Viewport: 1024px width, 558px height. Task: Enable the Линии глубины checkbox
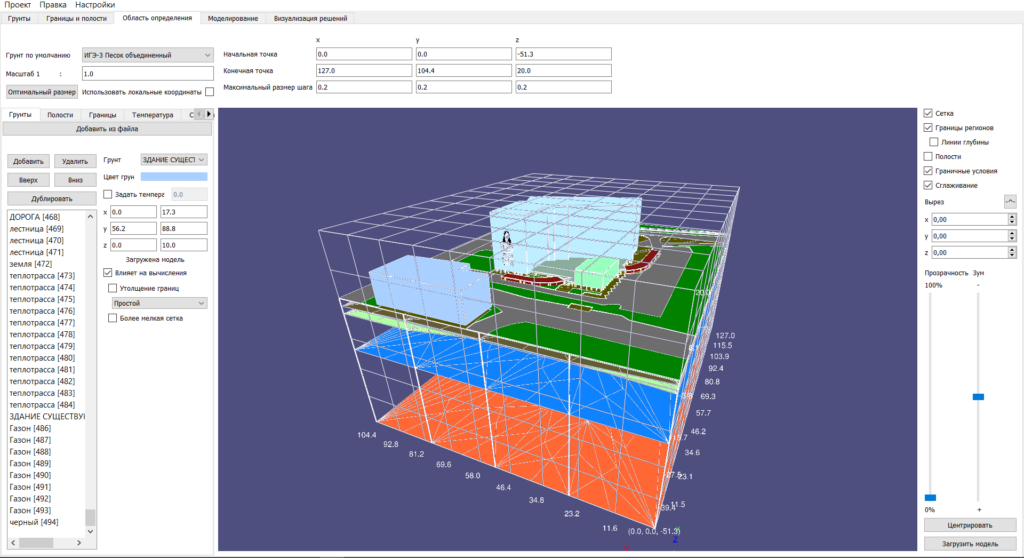click(935, 142)
